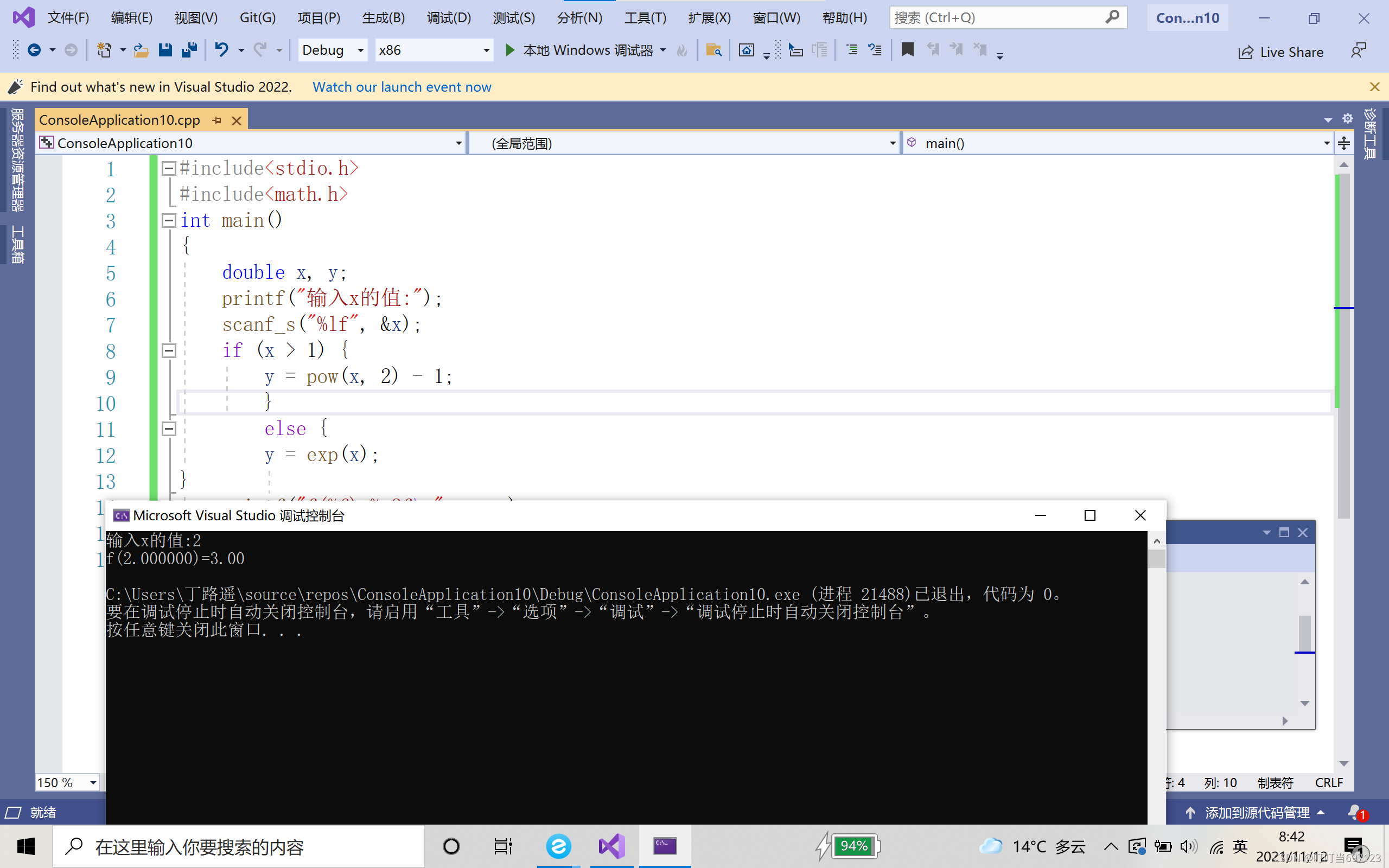Open the Server Explorer side tab
1389x868 pixels.
click(18, 159)
